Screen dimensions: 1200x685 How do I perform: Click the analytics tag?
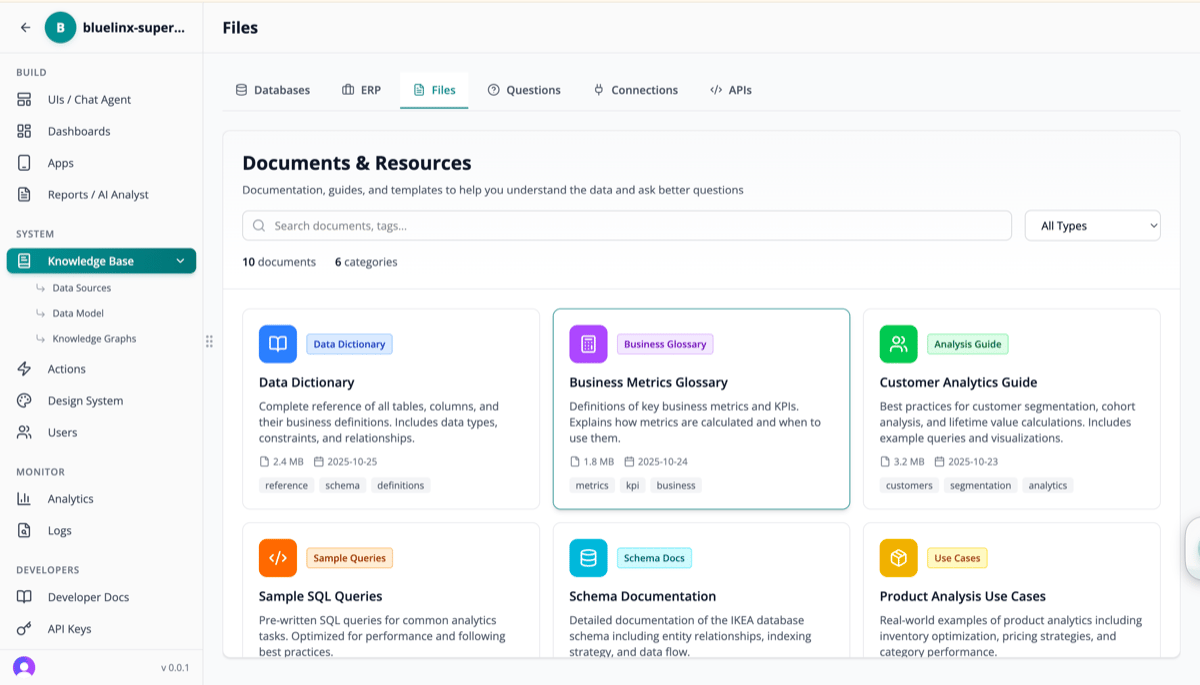coord(1048,485)
